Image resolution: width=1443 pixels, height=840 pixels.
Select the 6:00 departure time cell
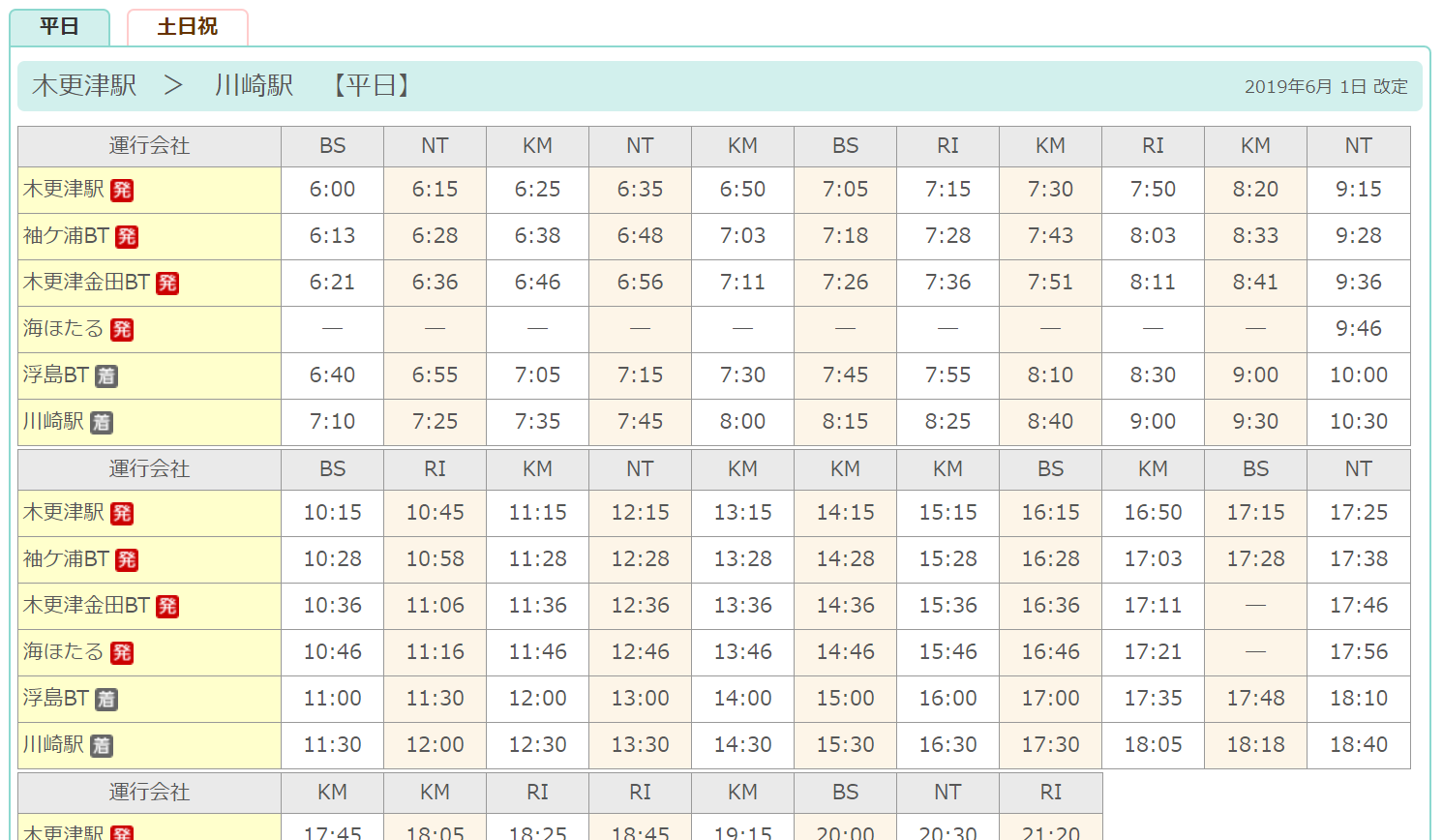coord(333,190)
